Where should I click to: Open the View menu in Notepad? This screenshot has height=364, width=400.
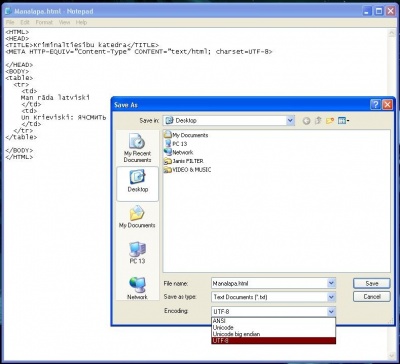coord(64,22)
